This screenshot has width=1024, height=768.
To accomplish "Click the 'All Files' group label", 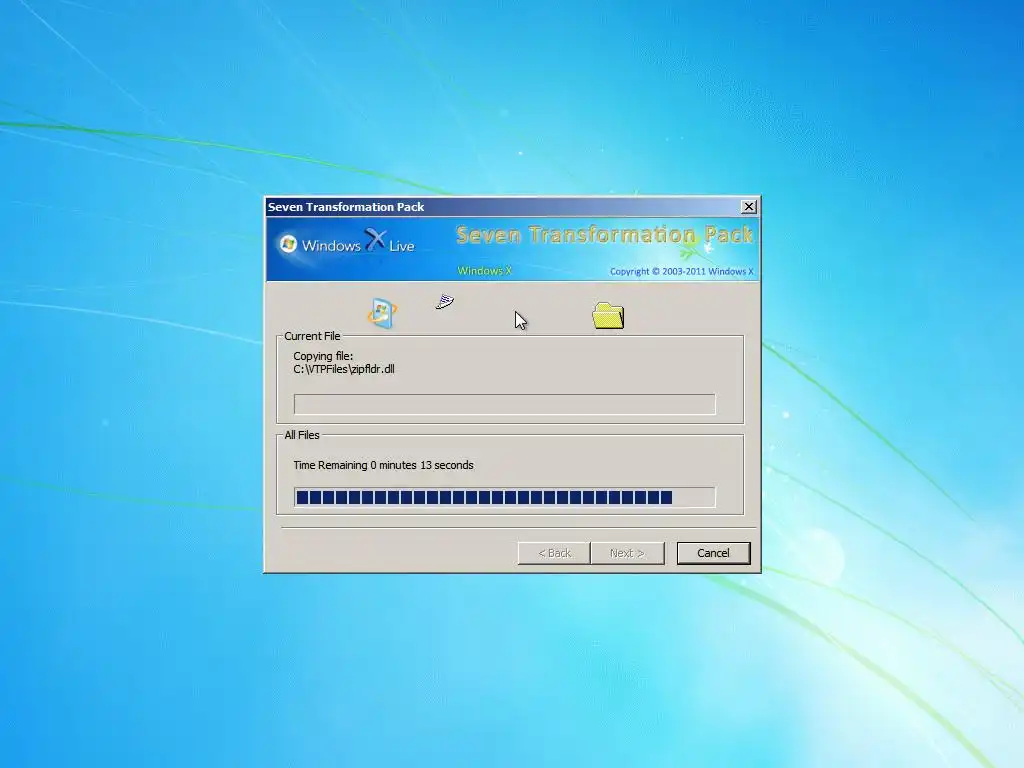I will pyautogui.click(x=302, y=435).
